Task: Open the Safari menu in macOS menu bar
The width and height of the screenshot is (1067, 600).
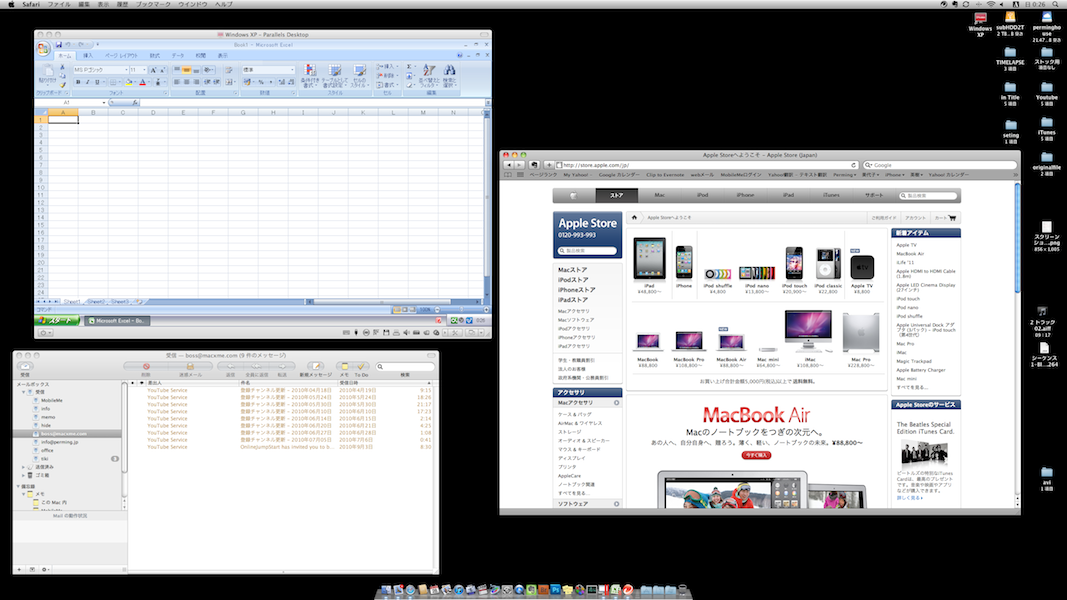Action: (31, 4)
